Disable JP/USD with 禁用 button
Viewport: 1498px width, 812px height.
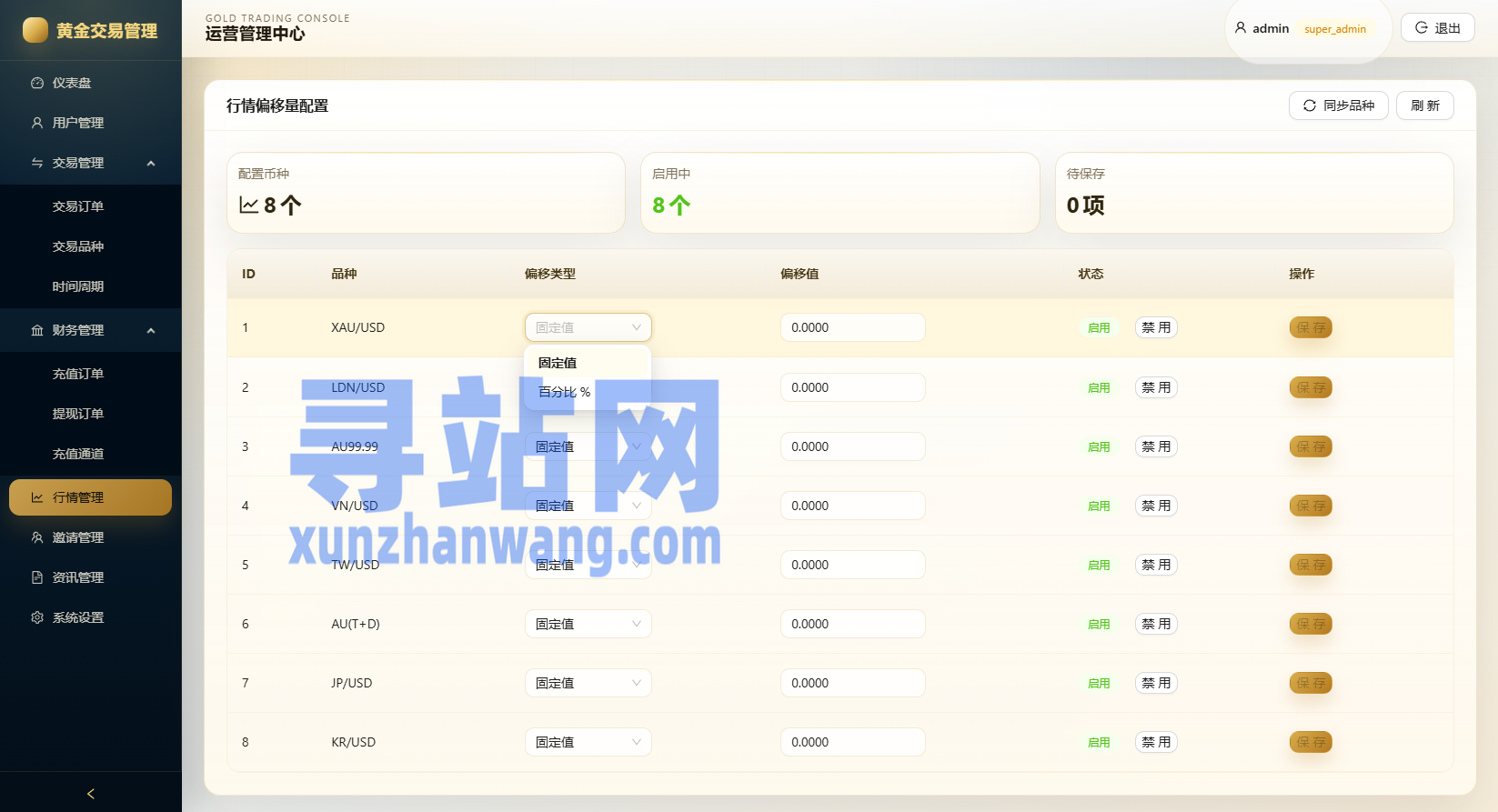coord(1156,683)
